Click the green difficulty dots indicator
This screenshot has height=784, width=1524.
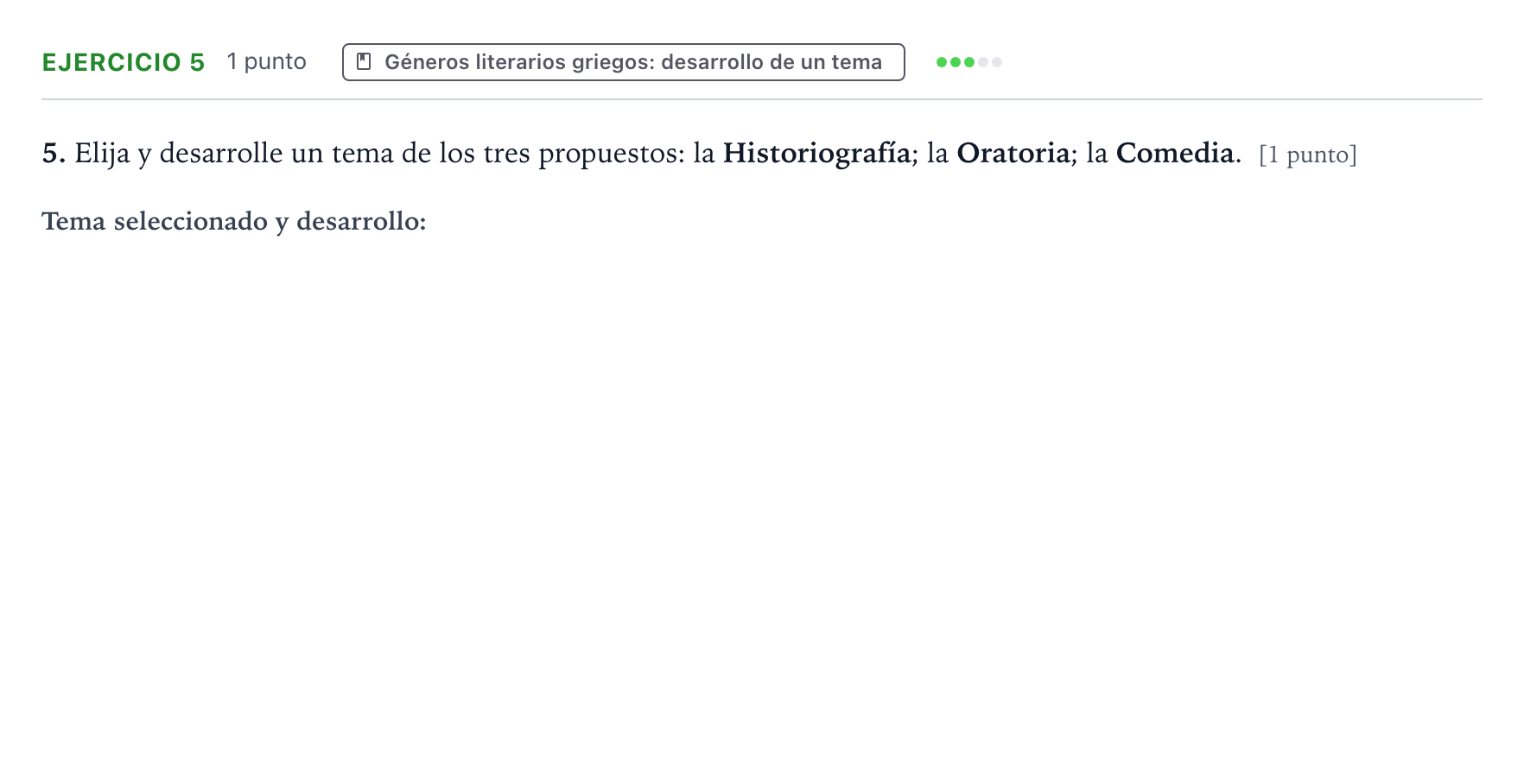pyautogui.click(x=969, y=62)
